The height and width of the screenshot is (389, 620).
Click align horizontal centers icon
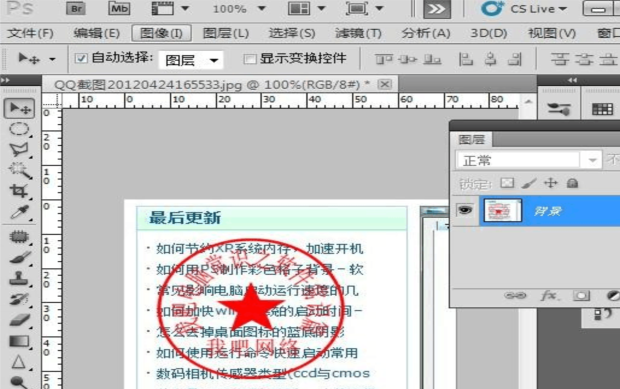click(x=490, y=59)
